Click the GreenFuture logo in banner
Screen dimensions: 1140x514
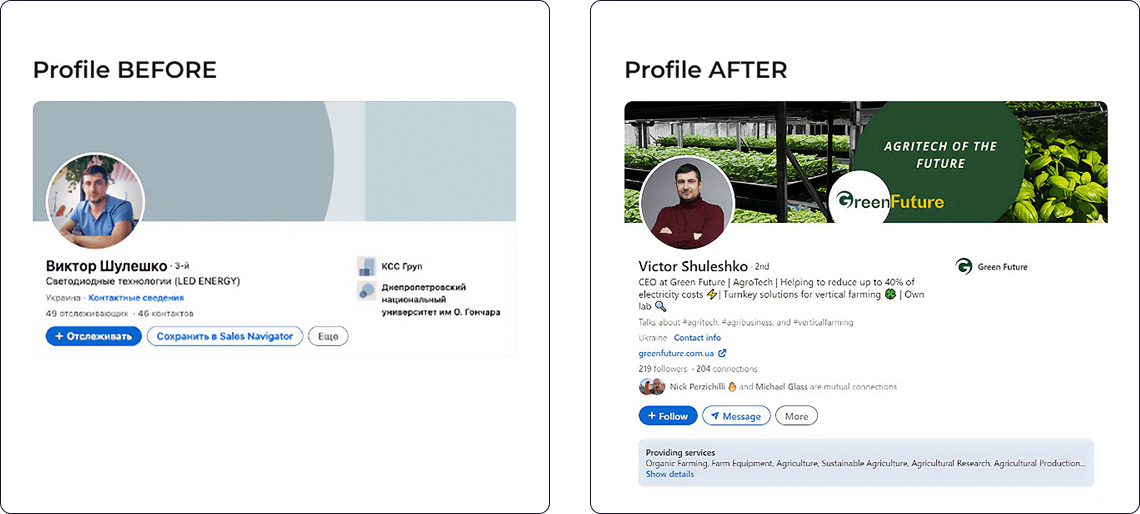click(890, 201)
